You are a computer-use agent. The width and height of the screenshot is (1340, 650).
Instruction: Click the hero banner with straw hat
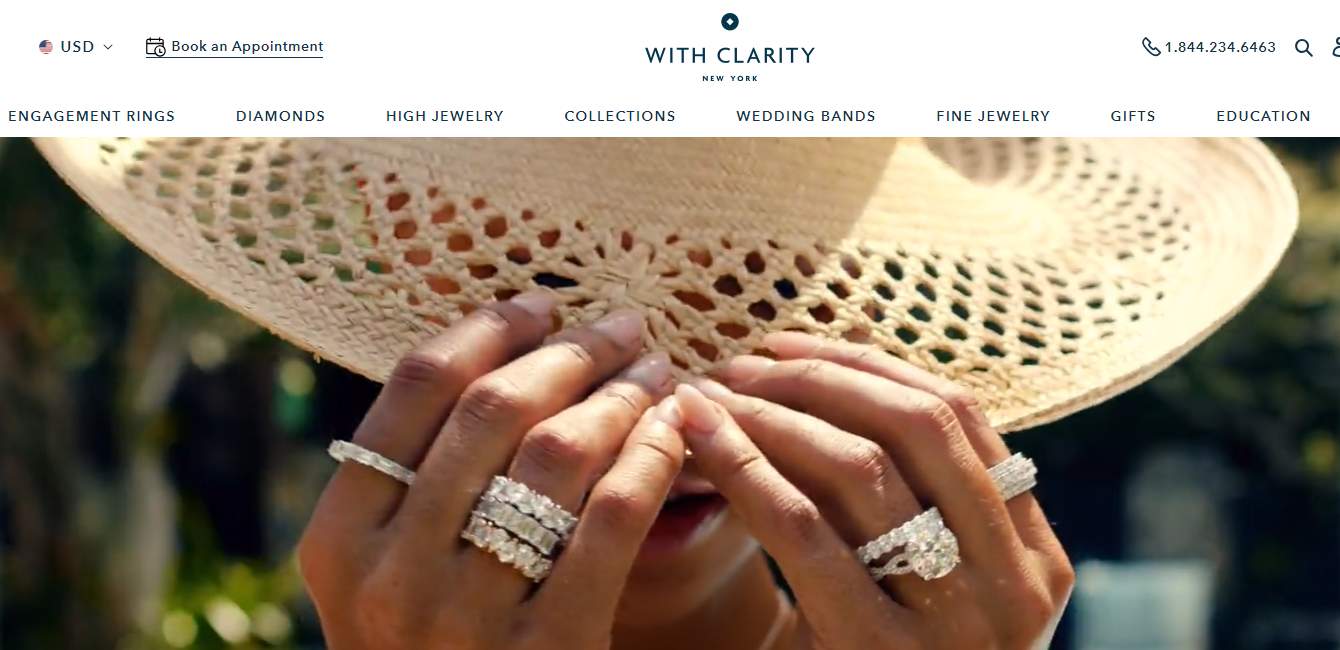[x=670, y=393]
